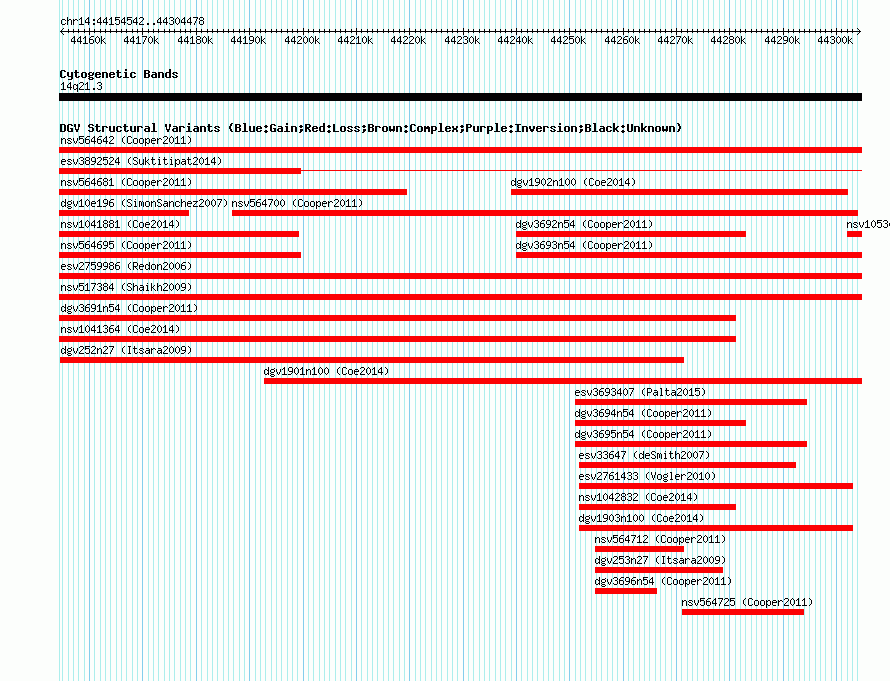Screen dimensions: 890x681
Task: Click the 14q21.3 band label
Action: tap(81, 86)
